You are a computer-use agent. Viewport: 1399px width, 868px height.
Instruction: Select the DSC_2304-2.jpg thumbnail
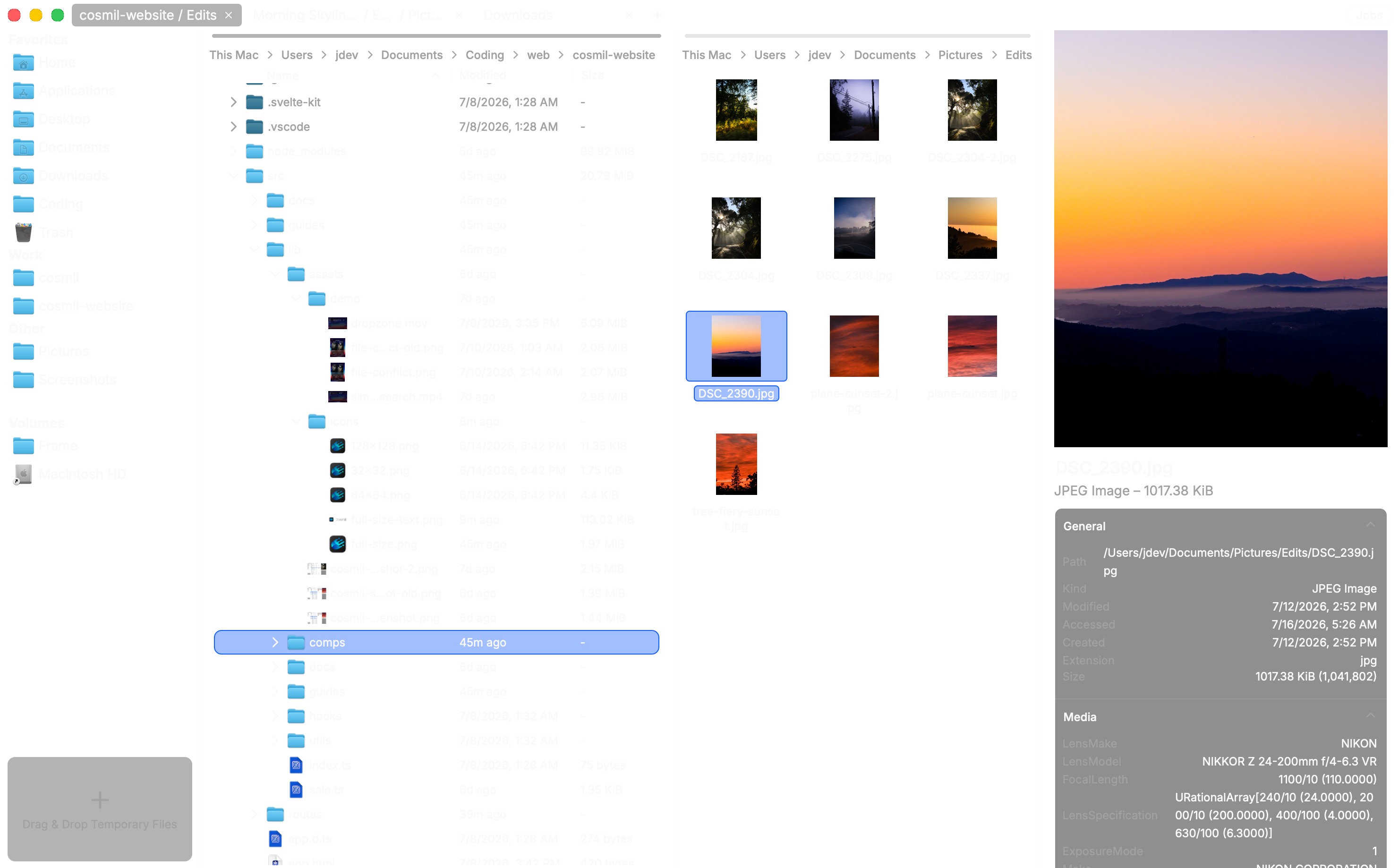point(972,110)
